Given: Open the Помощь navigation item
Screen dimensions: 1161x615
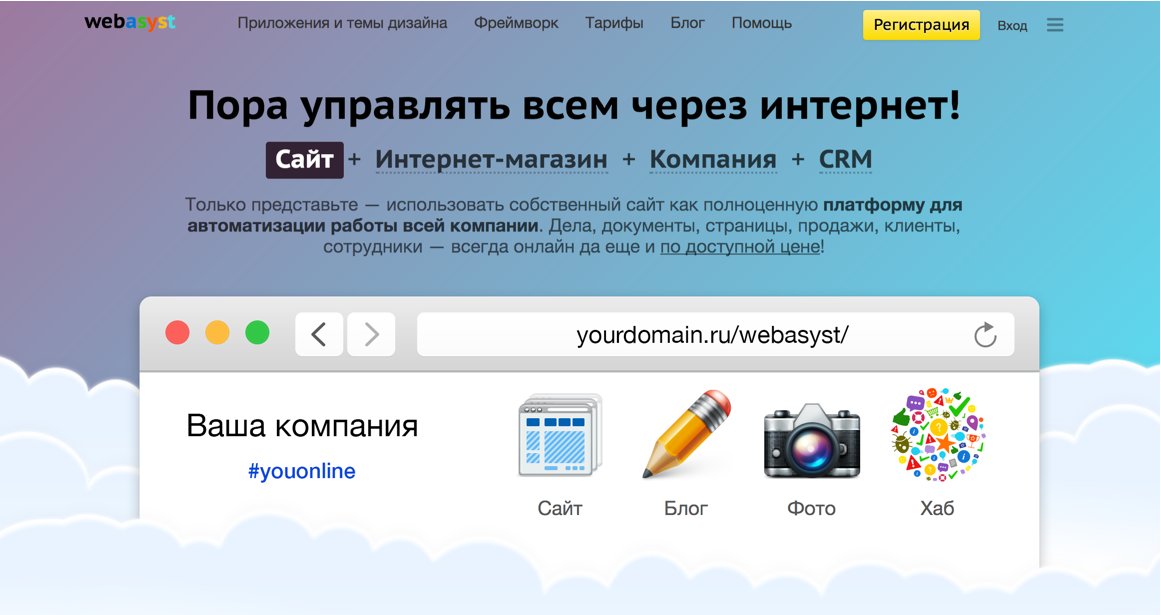Looking at the screenshot, I should [x=761, y=23].
